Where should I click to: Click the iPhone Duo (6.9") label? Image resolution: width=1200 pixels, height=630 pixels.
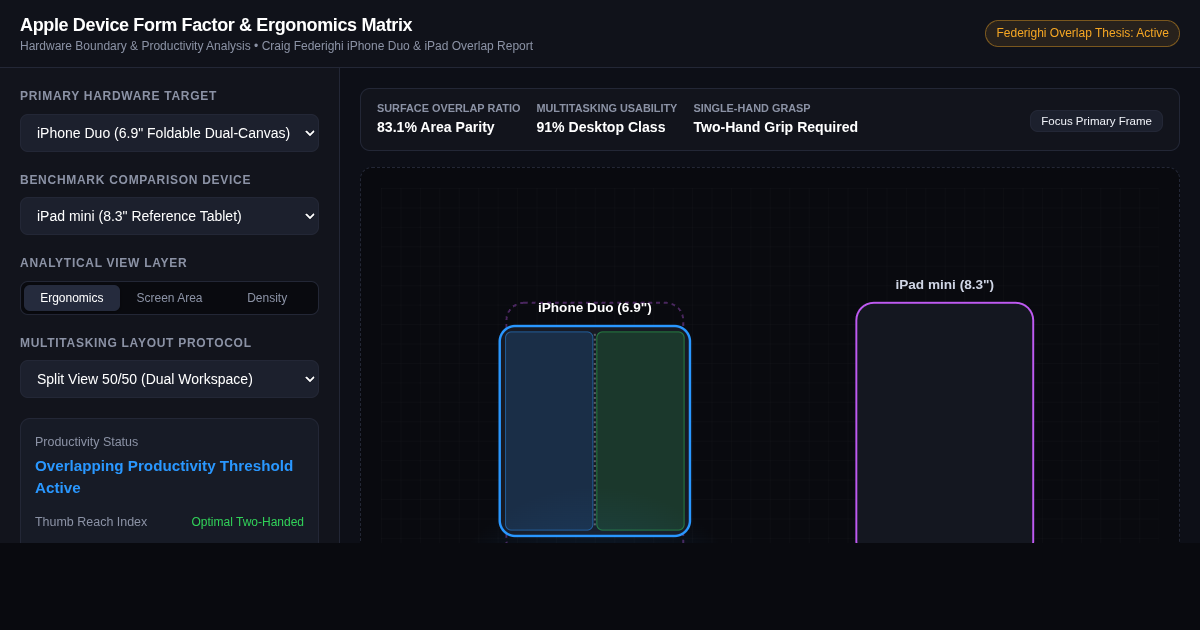click(595, 308)
